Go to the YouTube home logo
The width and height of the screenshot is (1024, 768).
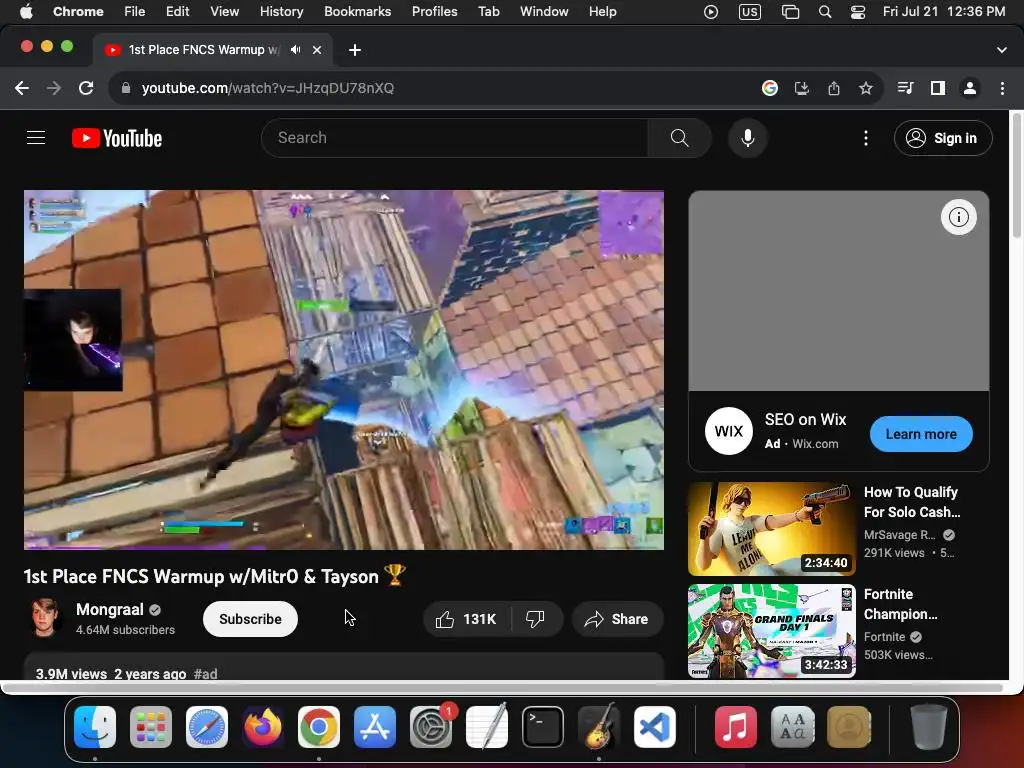coord(117,138)
